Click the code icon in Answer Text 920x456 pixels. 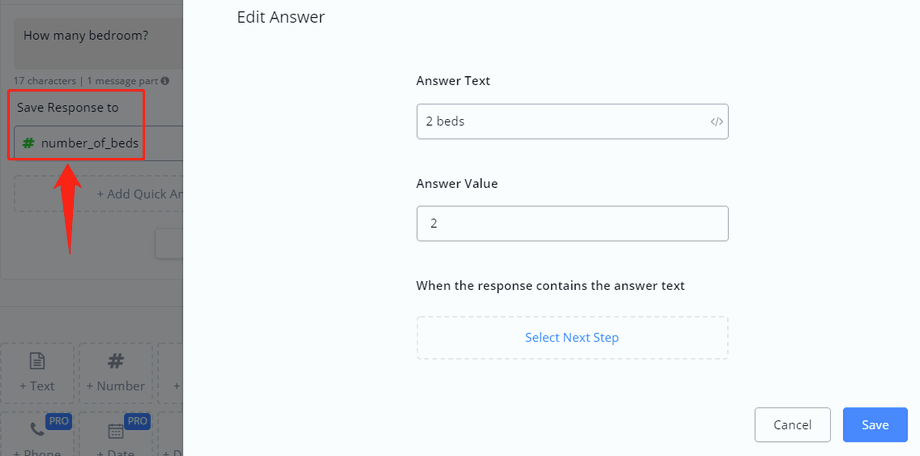pos(716,122)
